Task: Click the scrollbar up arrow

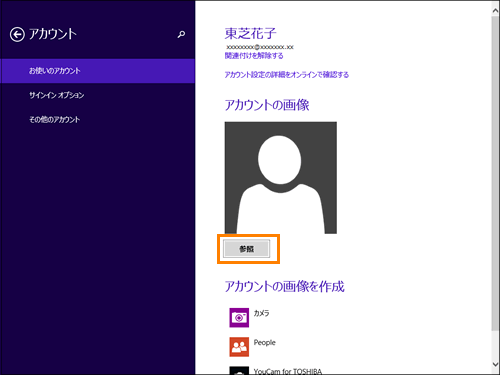Action: click(495, 11)
